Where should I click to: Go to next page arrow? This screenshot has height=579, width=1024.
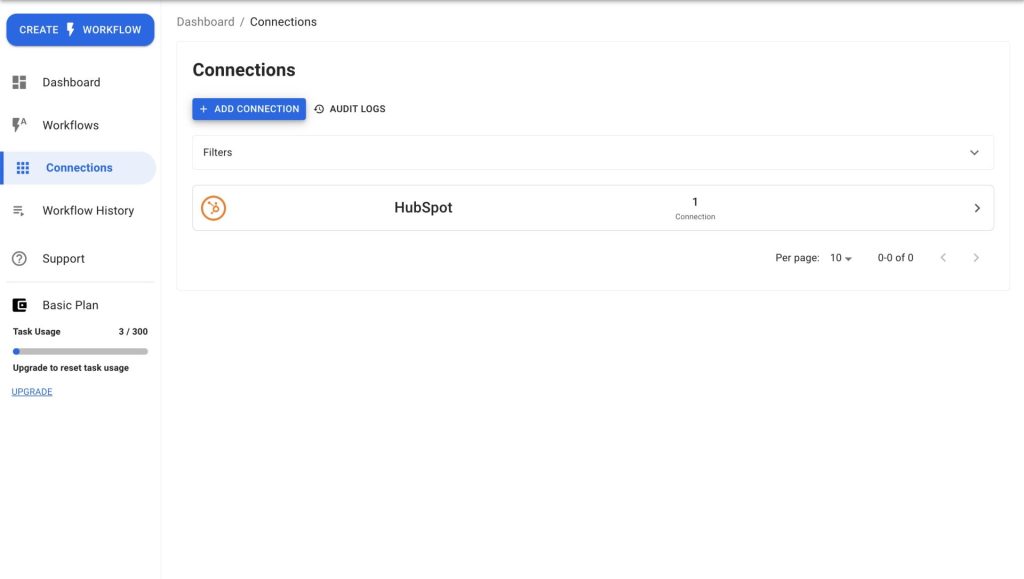976,258
